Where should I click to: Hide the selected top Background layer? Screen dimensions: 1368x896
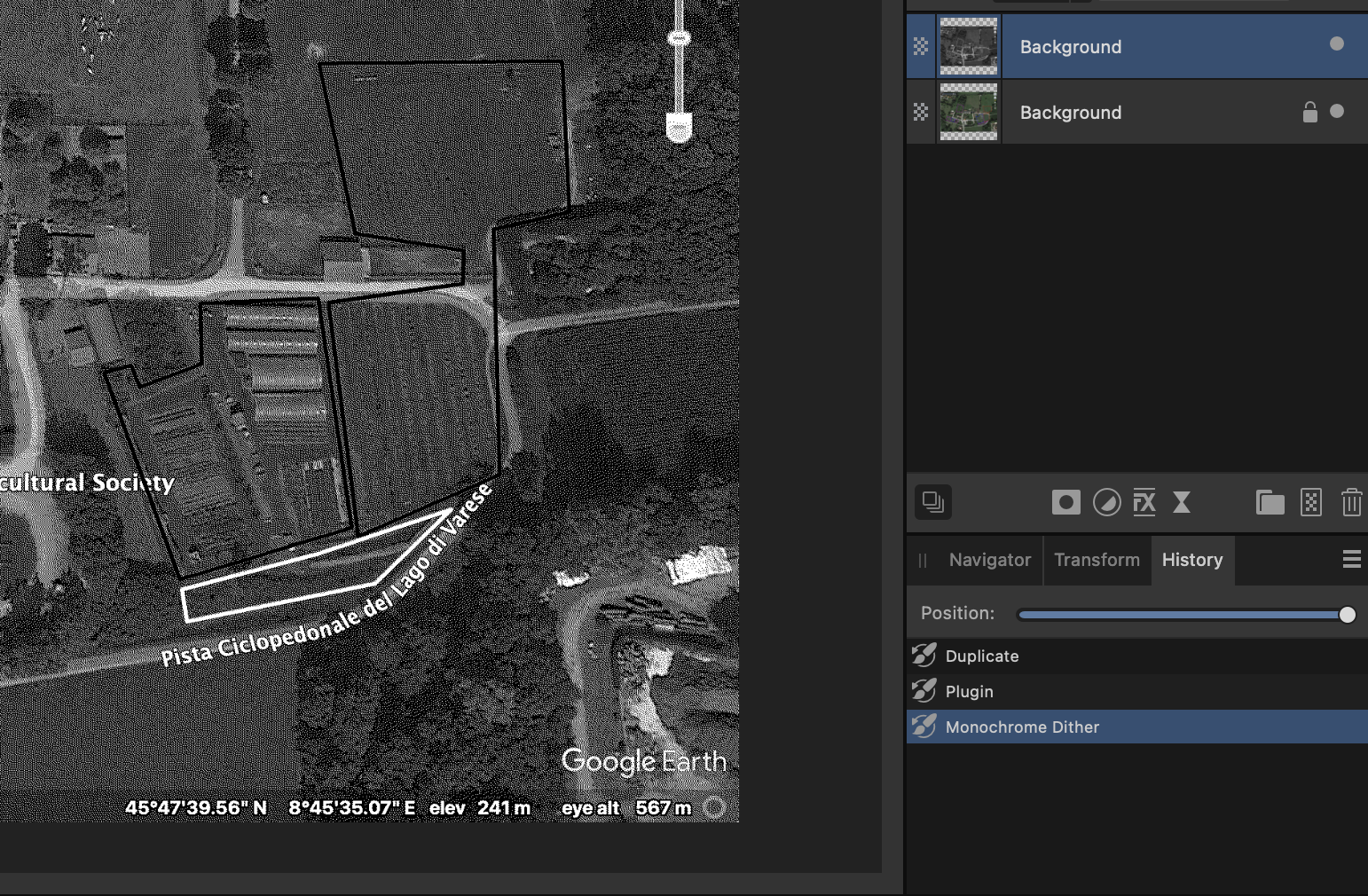[1336, 44]
